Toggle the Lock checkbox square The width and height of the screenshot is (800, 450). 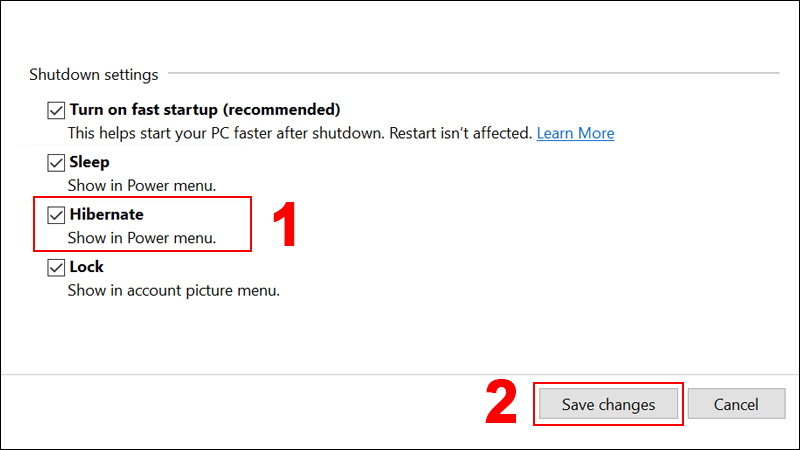tap(56, 268)
